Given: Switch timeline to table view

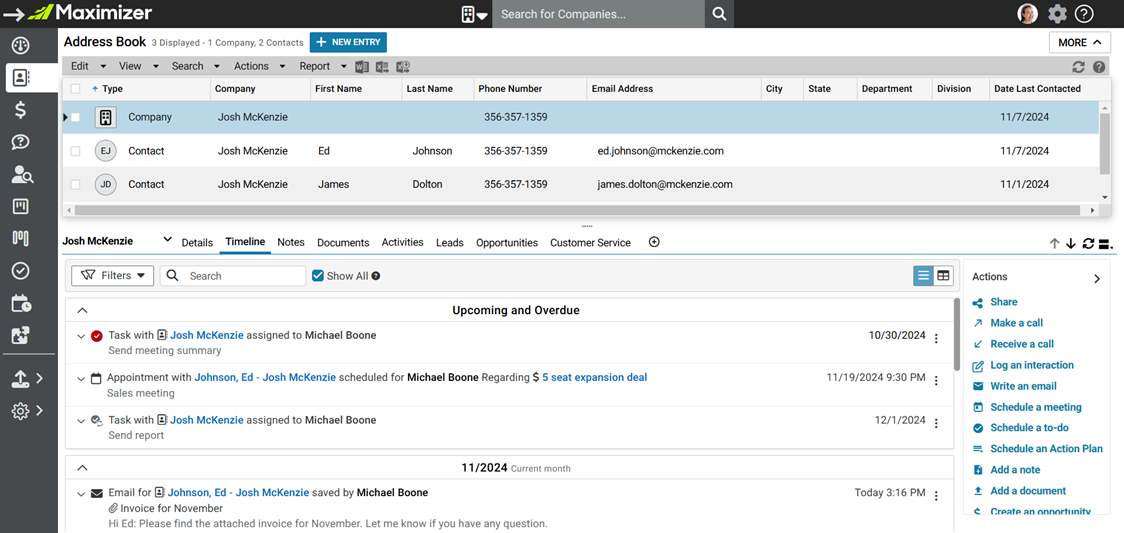Looking at the screenshot, I should tap(943, 276).
